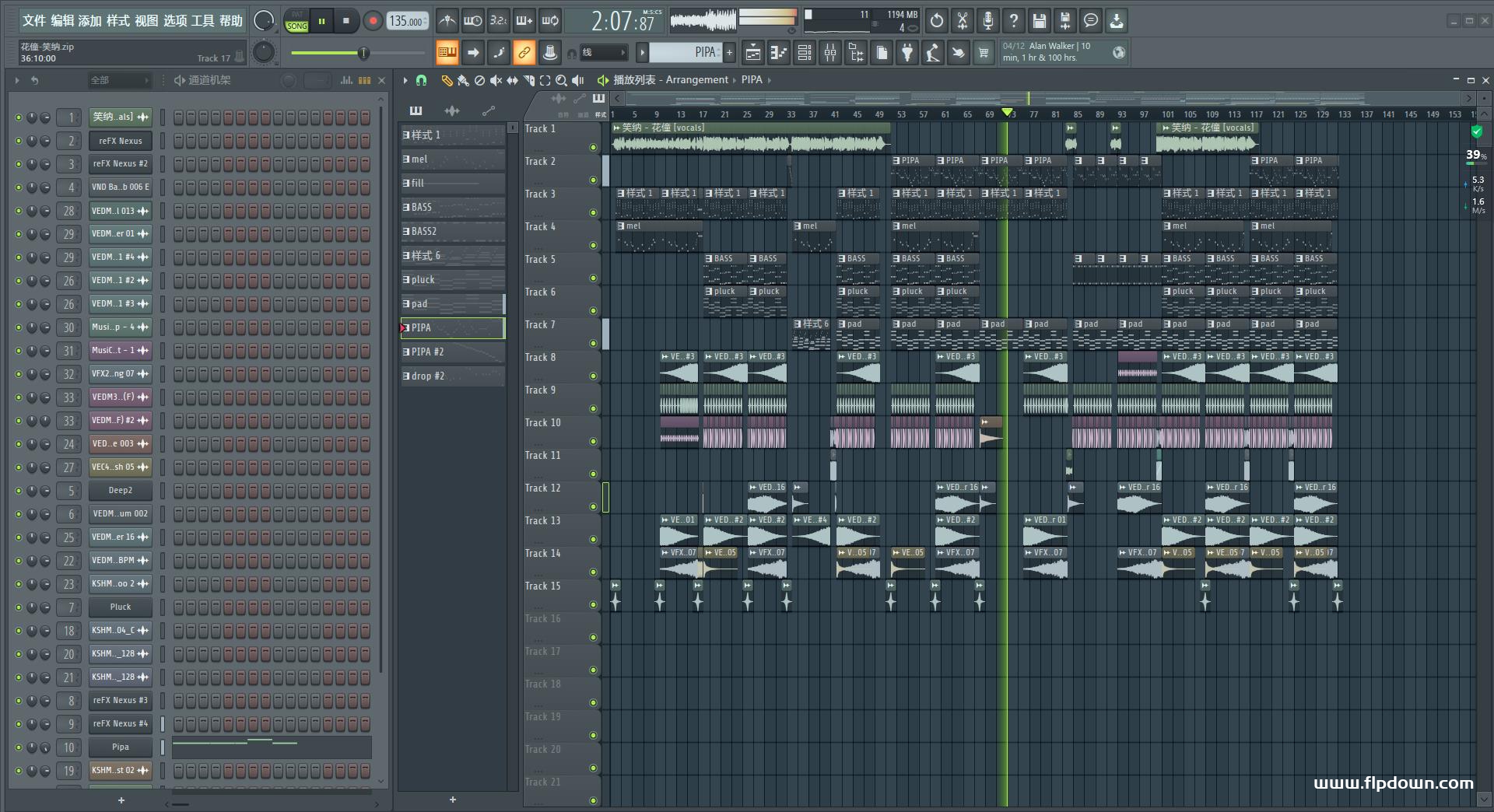Select the pluck pattern in picker
The height and width of the screenshot is (812, 1494).
pyautogui.click(x=453, y=279)
